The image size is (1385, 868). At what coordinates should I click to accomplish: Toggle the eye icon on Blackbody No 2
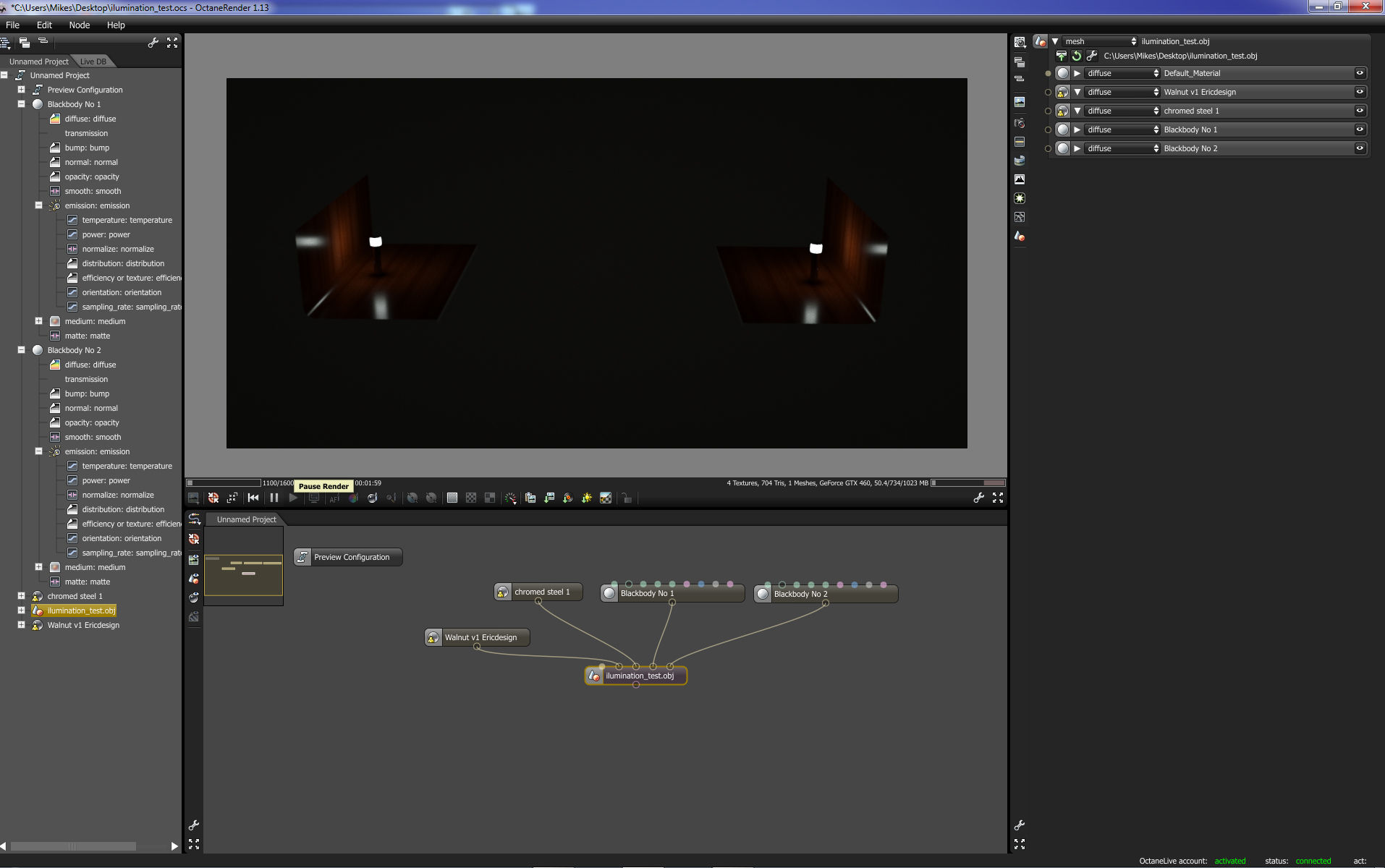click(1360, 148)
